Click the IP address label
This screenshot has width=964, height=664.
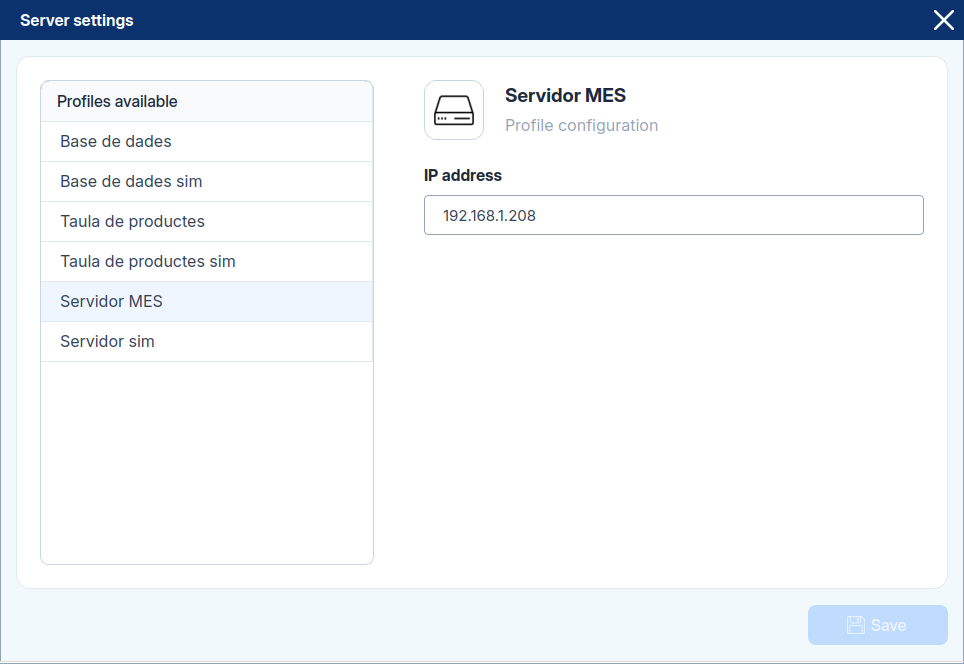pos(462,175)
